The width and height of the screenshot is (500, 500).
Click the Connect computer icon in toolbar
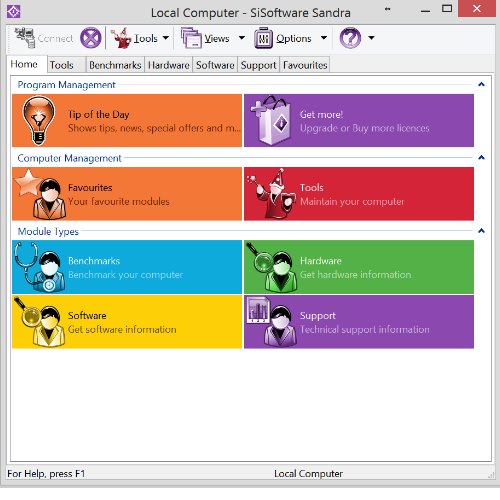tap(25, 38)
